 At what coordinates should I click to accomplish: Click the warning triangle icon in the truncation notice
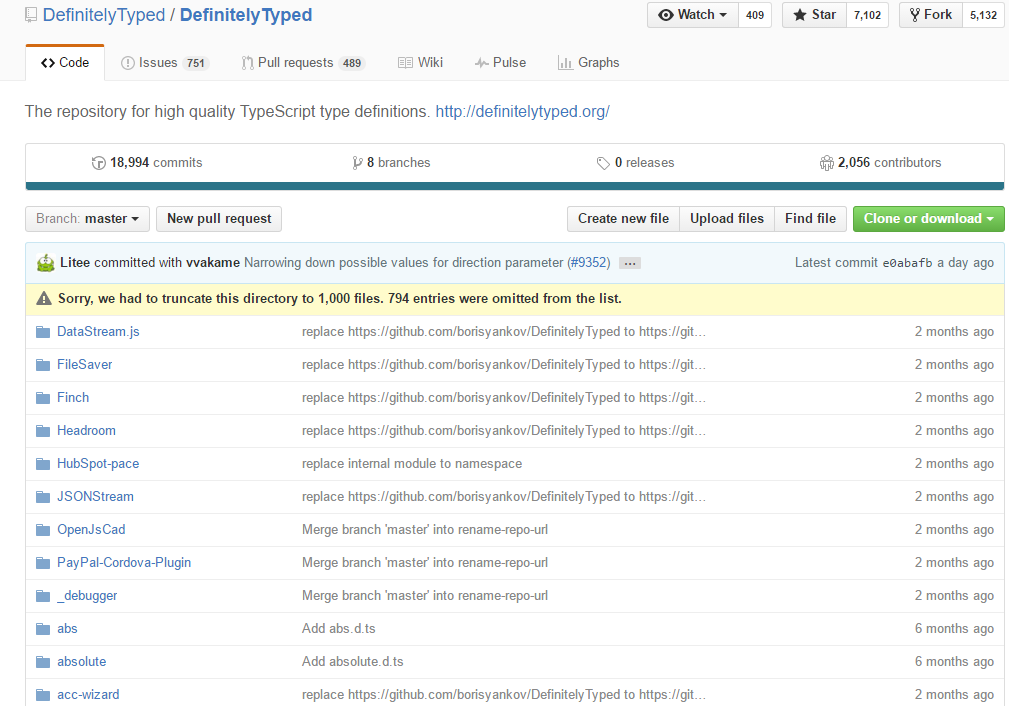click(x=44, y=299)
